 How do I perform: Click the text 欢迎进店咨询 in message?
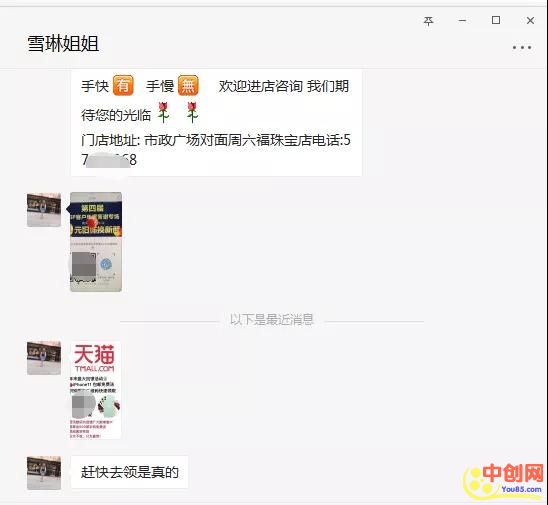261,86
